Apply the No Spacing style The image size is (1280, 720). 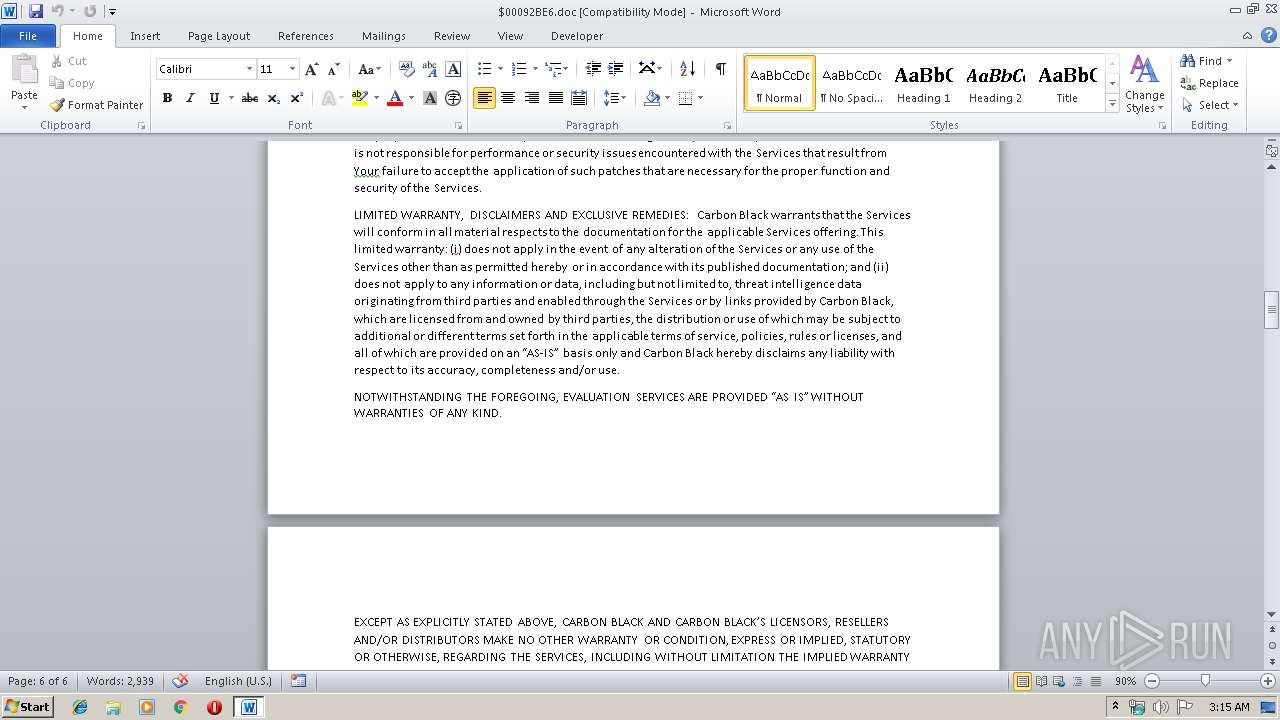(x=851, y=83)
